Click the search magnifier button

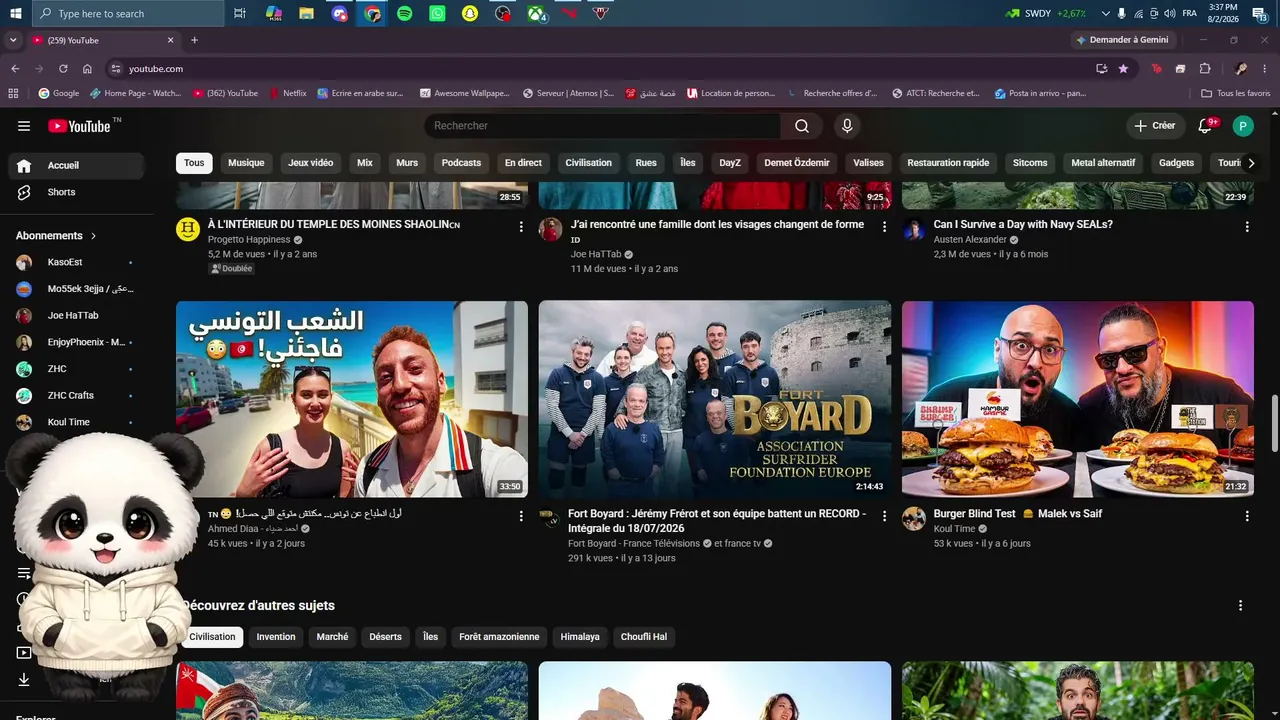(802, 126)
